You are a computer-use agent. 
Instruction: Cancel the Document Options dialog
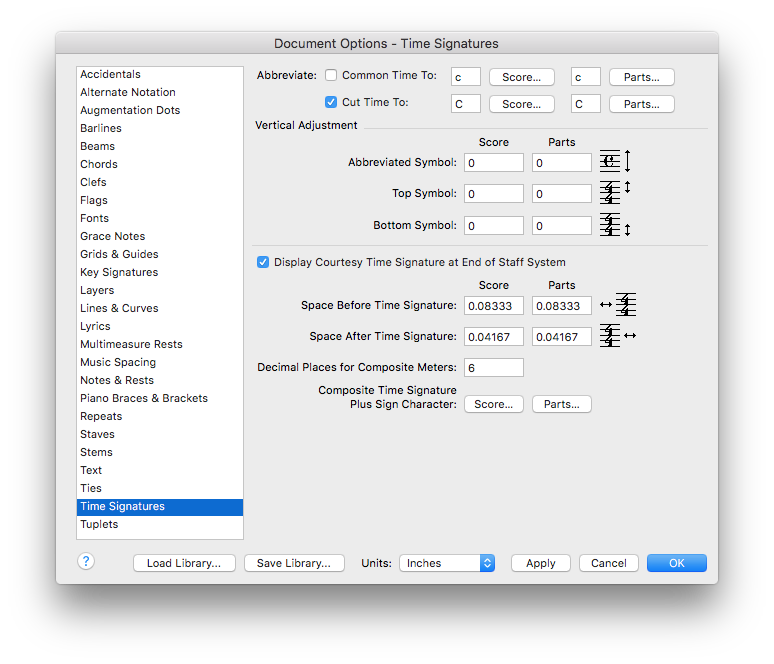(x=609, y=563)
